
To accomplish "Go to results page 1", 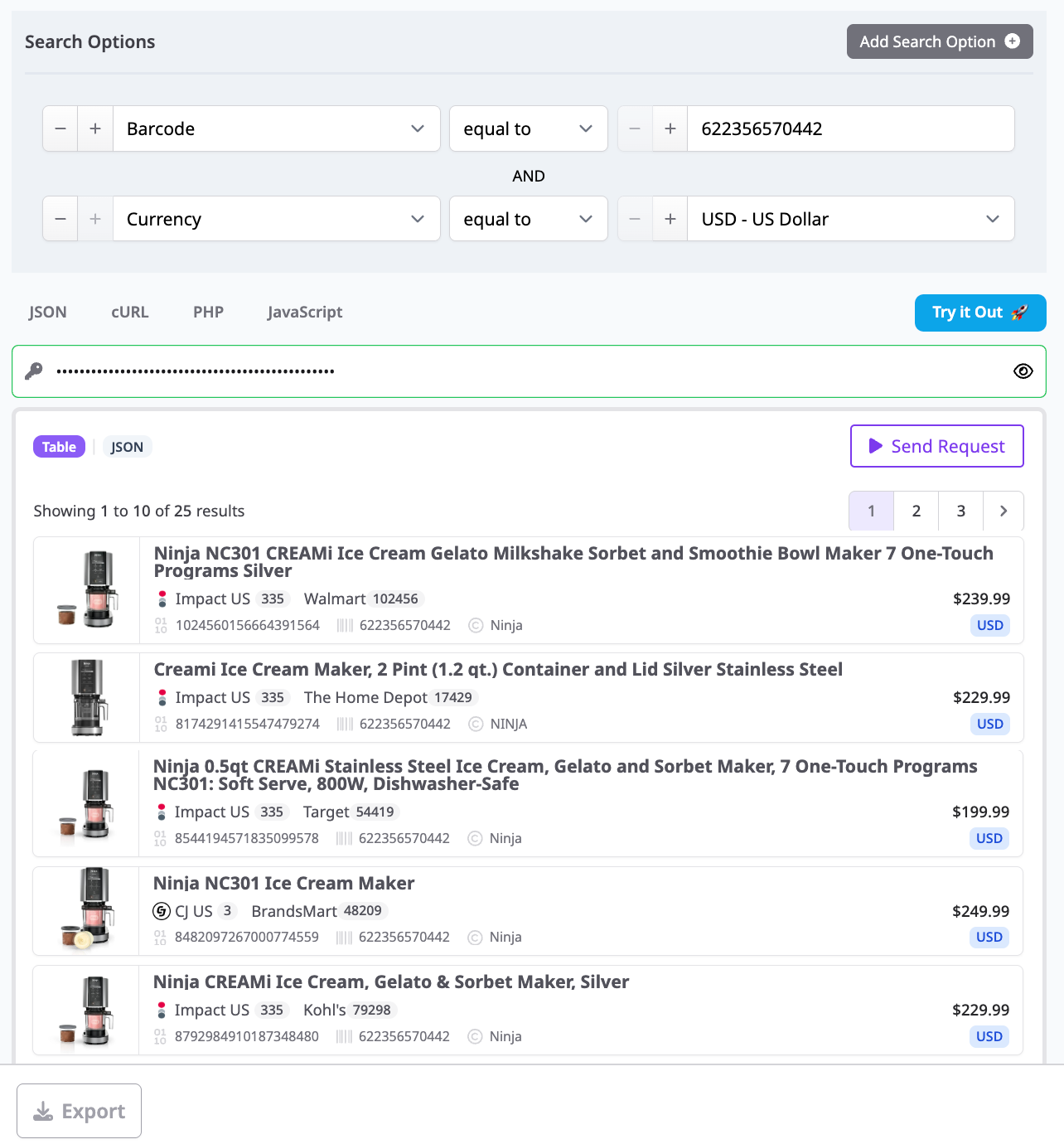I will [872, 511].
